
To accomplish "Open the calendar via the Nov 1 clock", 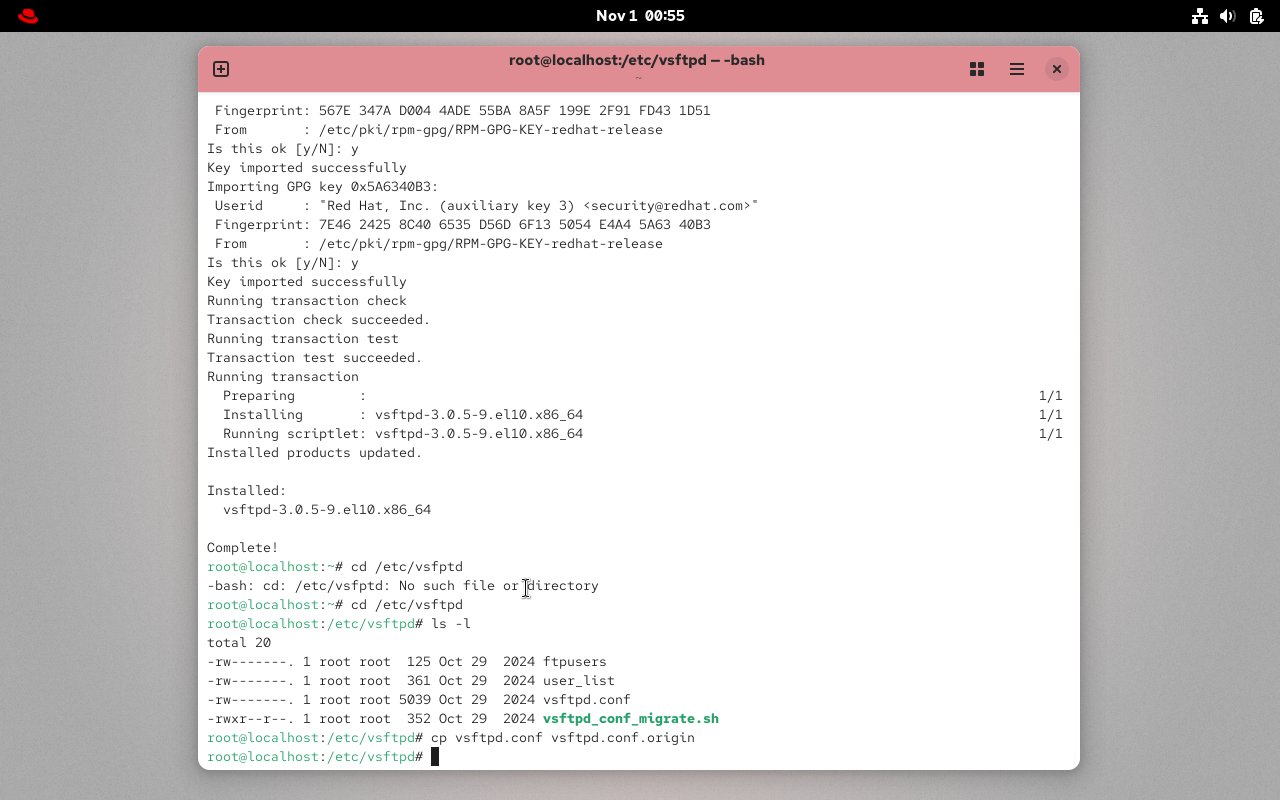I will pos(640,16).
